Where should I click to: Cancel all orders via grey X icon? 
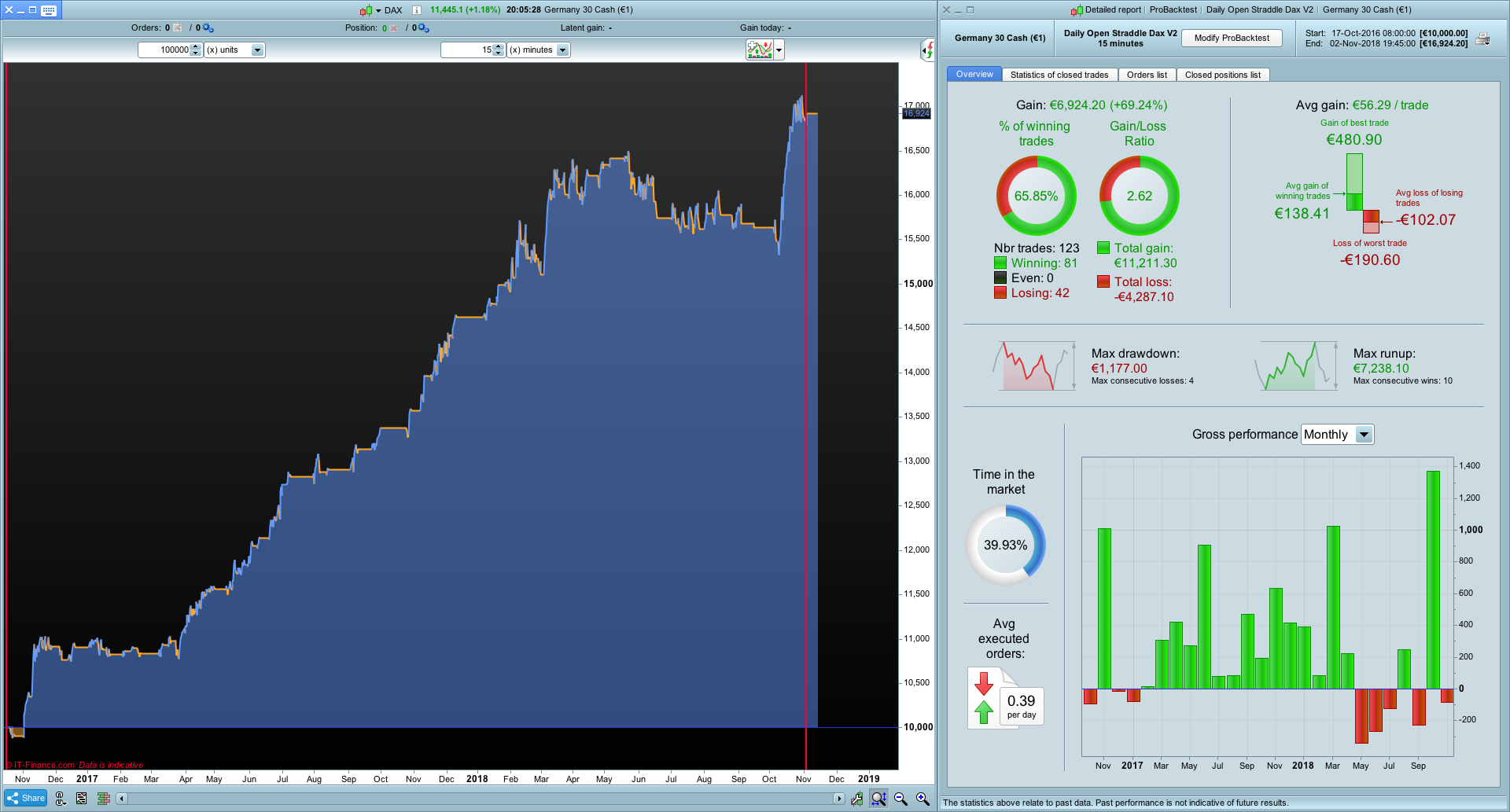(x=177, y=28)
